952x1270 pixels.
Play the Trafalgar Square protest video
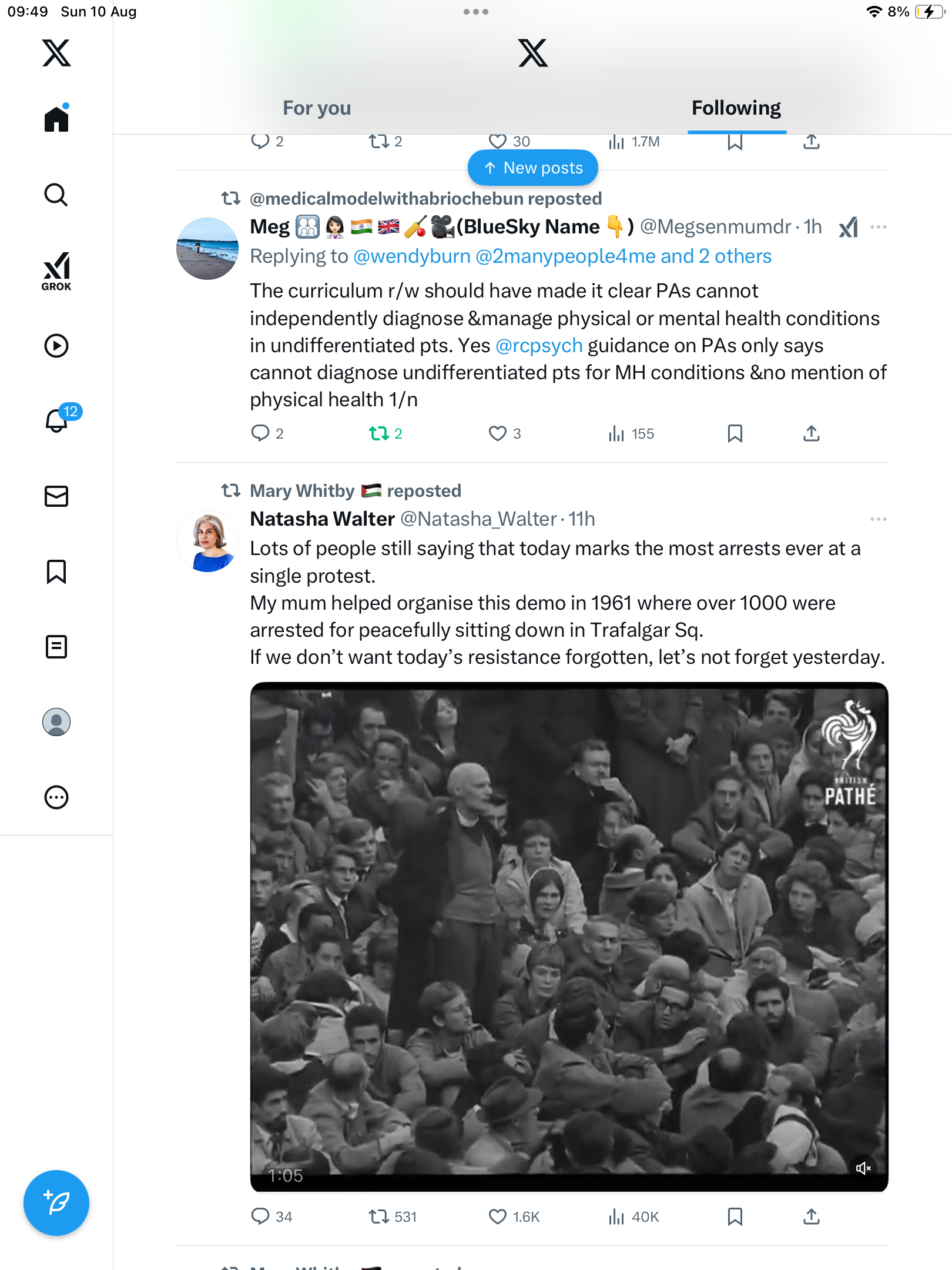(x=569, y=937)
